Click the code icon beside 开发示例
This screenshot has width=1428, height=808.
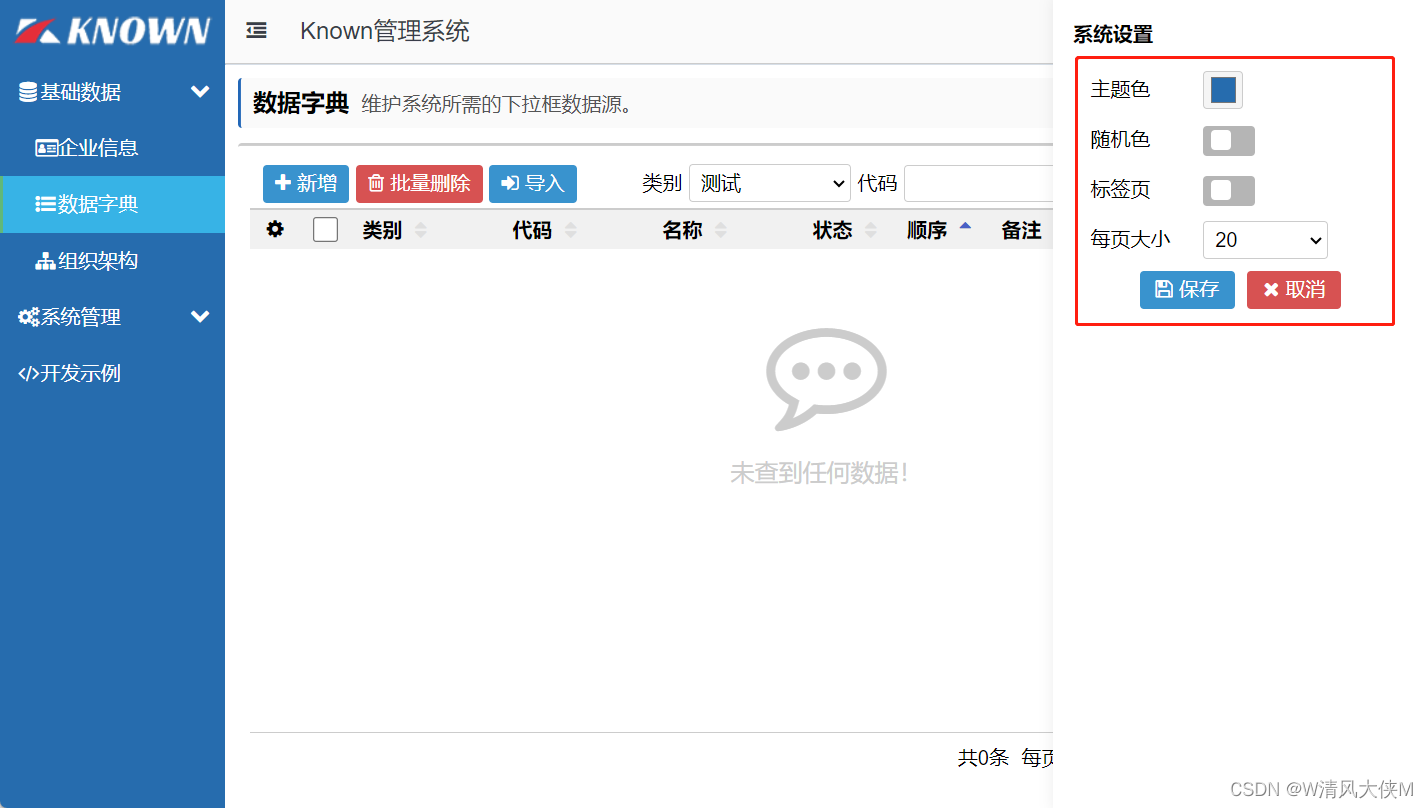pyautogui.click(x=29, y=374)
